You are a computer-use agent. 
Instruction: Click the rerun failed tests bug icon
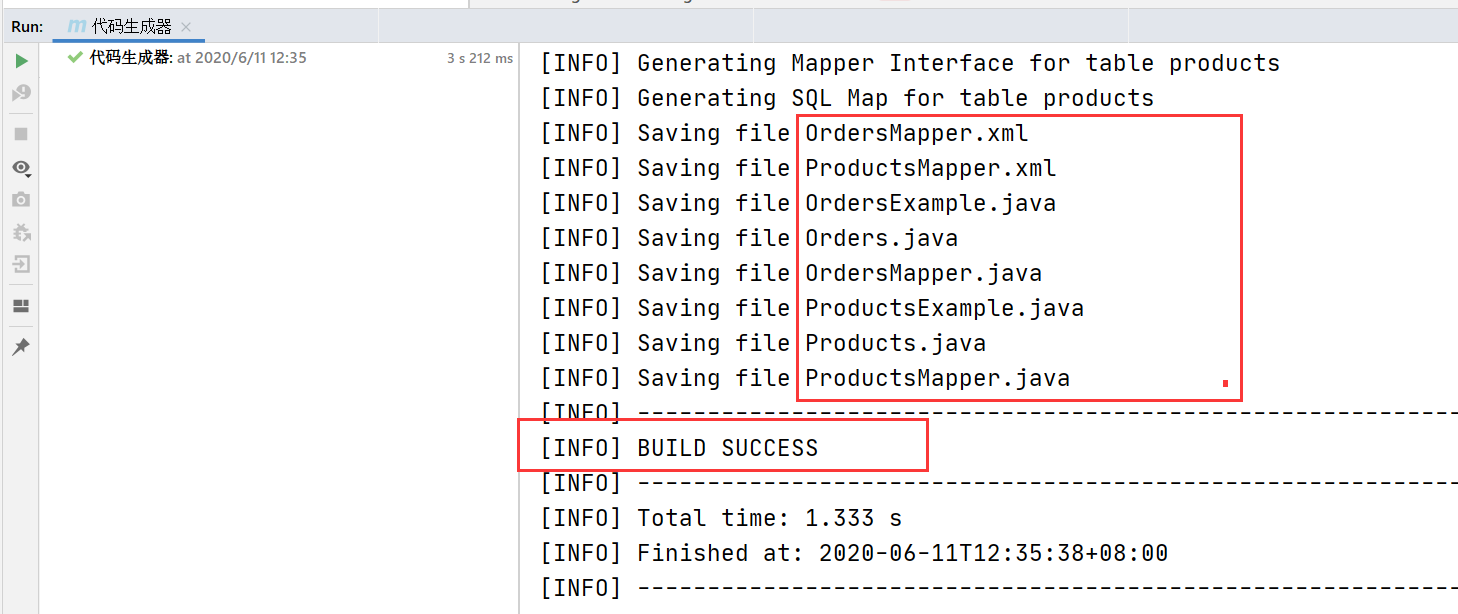coord(21,93)
